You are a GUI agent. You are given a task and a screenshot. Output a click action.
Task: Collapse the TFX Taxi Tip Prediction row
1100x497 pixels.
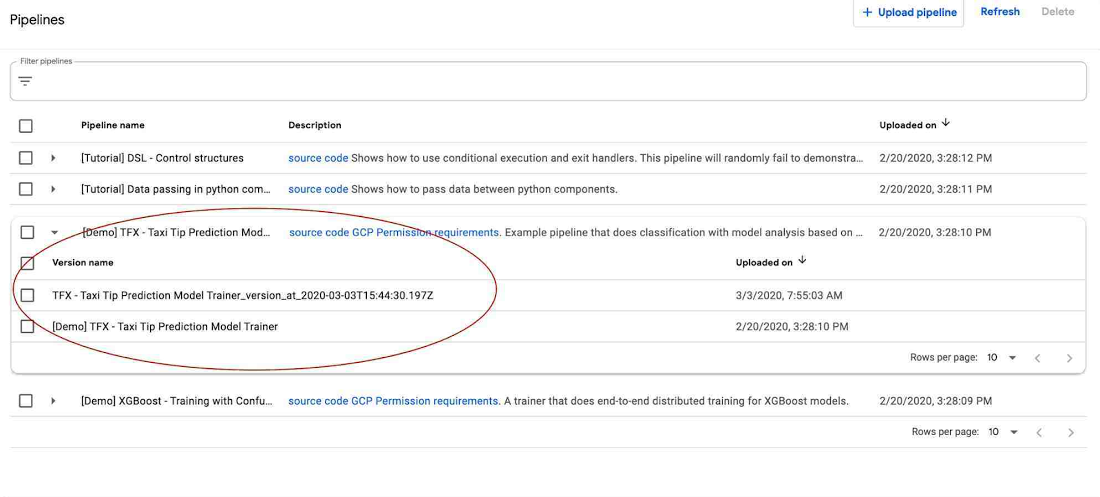point(54,232)
